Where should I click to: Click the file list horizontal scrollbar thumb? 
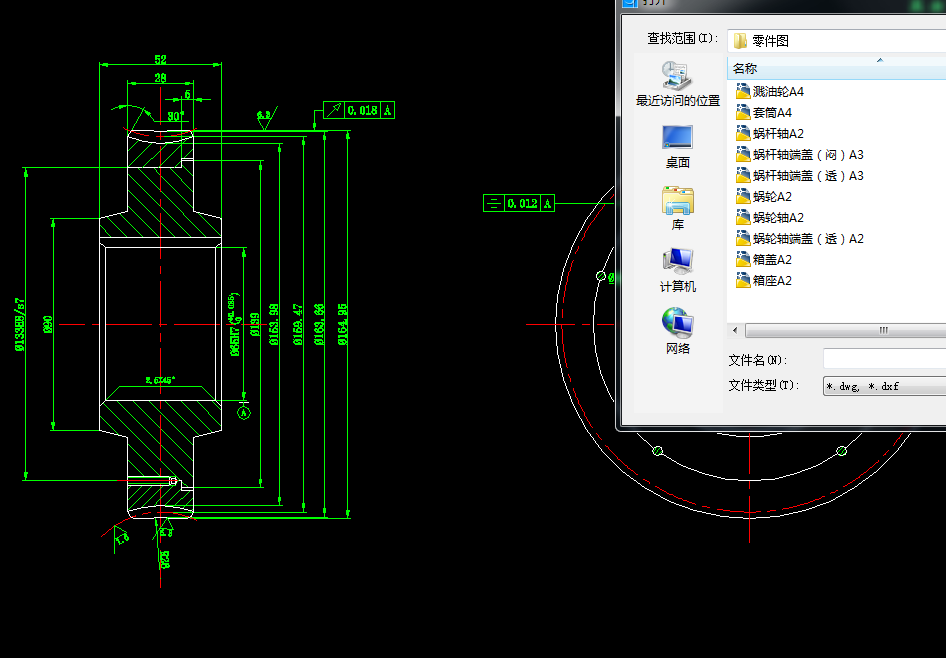click(846, 331)
